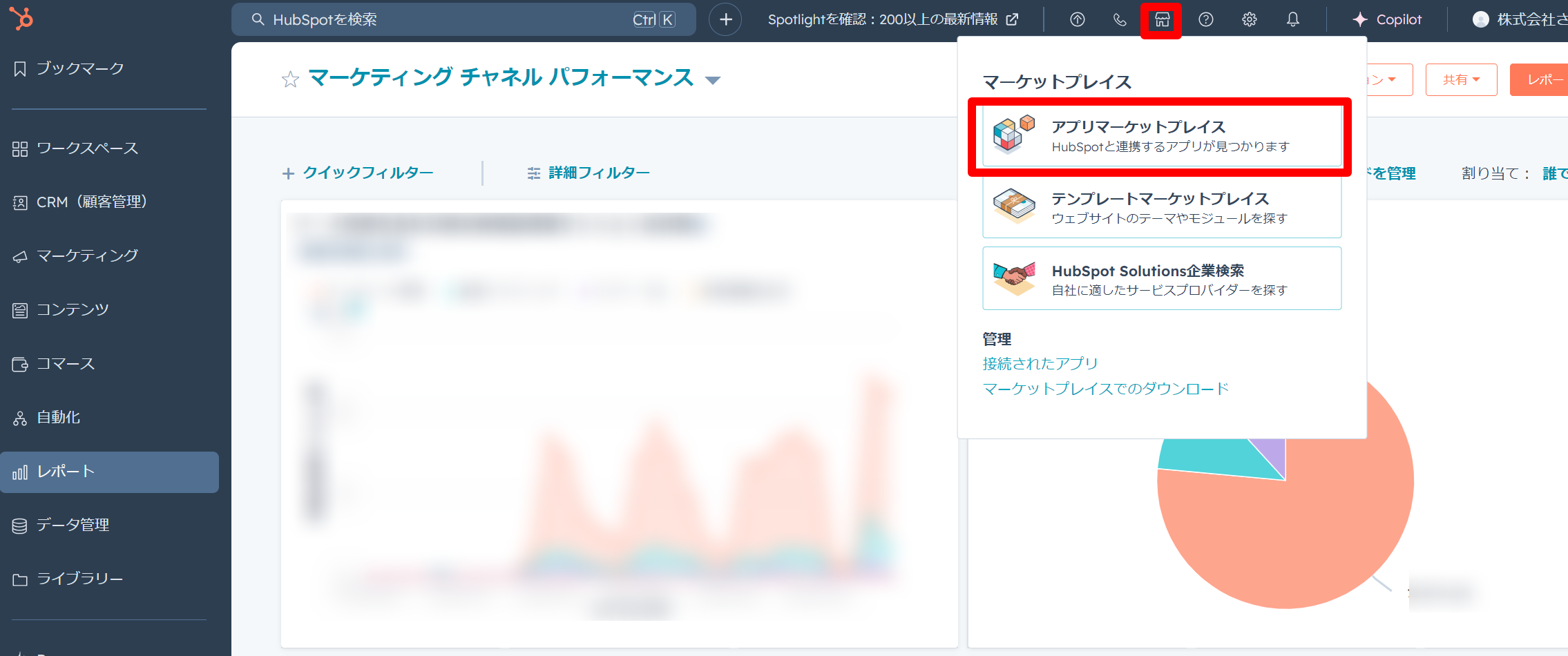Click the Copilot button label
Viewport: 1568px width, 656px height.
[x=1399, y=19]
